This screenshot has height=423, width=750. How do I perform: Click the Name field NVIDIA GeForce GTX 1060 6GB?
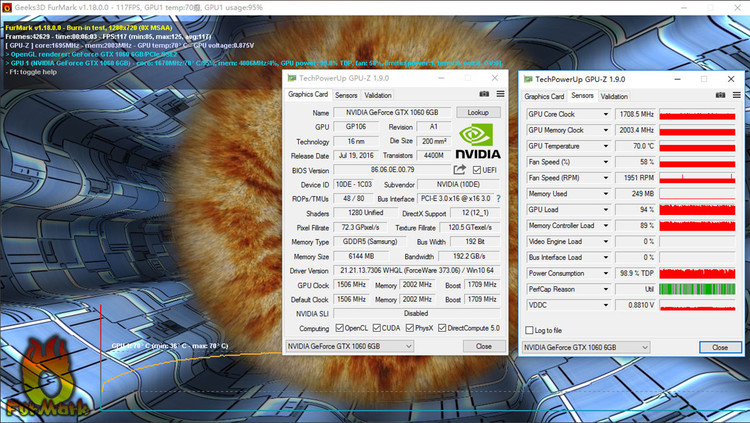point(392,112)
